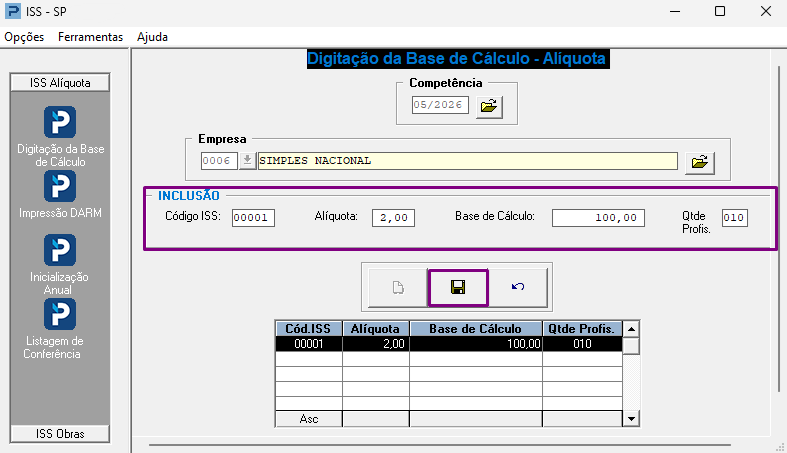The image size is (787, 453).
Task: Select grid cell 010
Action: click(582, 344)
